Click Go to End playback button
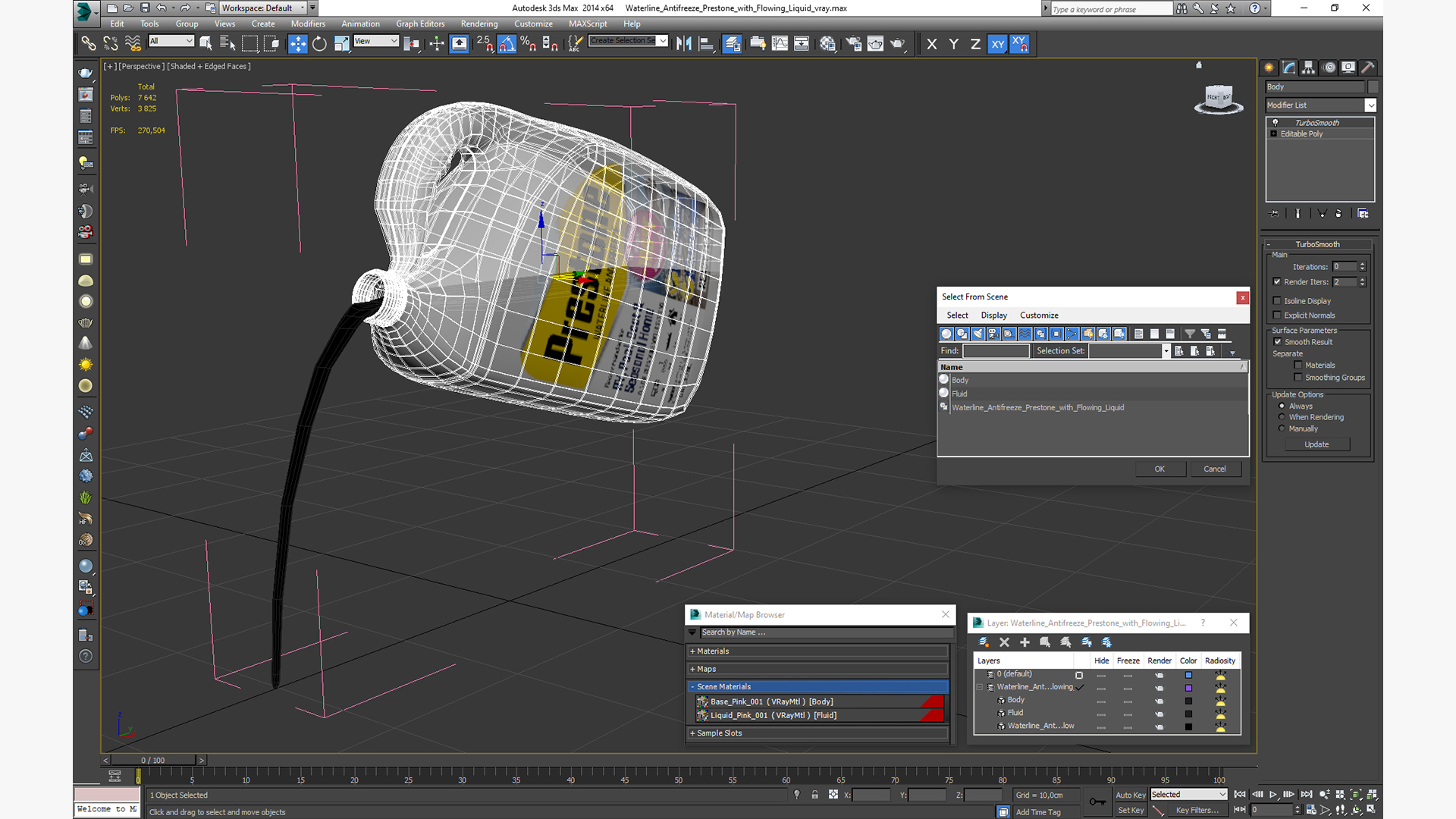 point(1307,794)
